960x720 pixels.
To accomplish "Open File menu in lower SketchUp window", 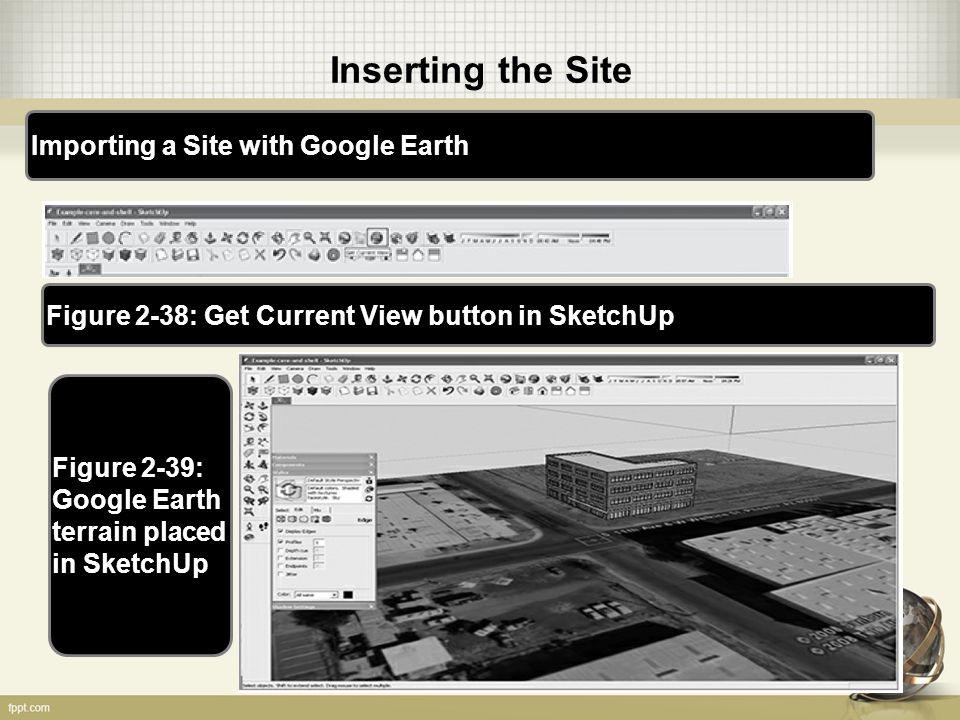I will (249, 369).
